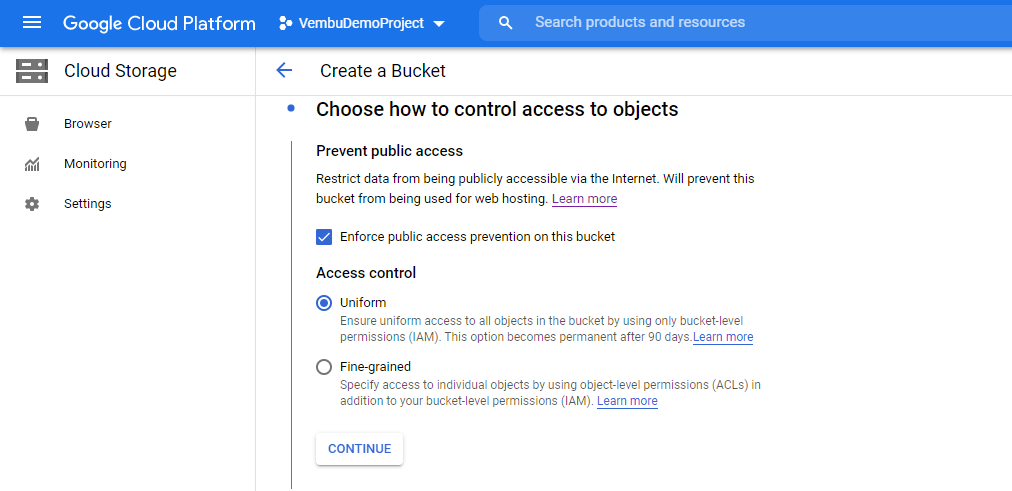Open the VembuDemoProject project selector
This screenshot has width=1012, height=491.
point(361,23)
